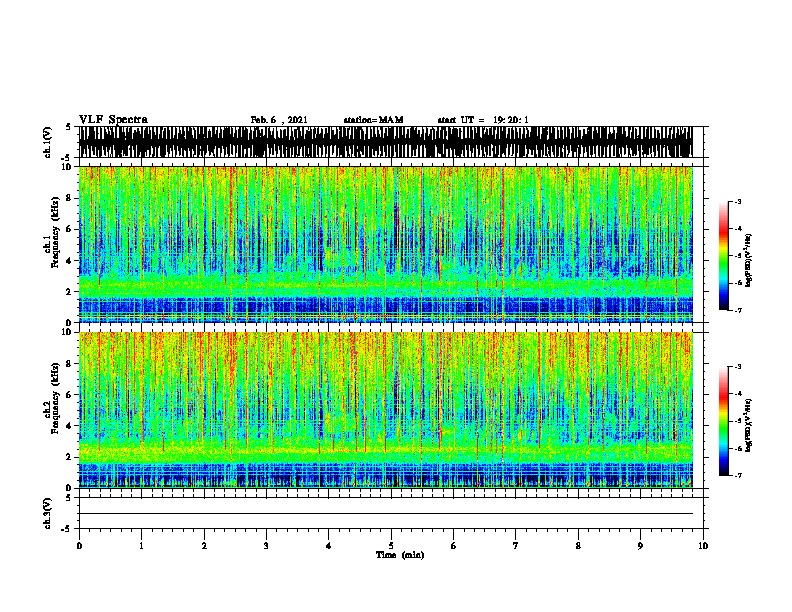Click the ch.1 "Frequency (kHz)" axis label
792x612 pixels.
(x=55, y=233)
